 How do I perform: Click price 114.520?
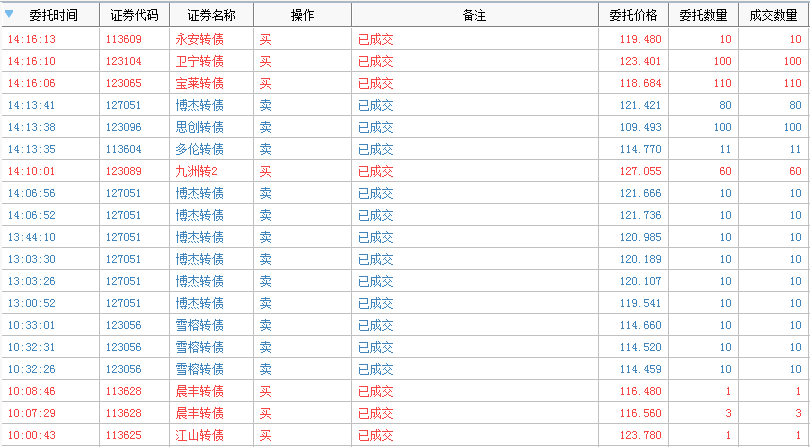tap(641, 347)
